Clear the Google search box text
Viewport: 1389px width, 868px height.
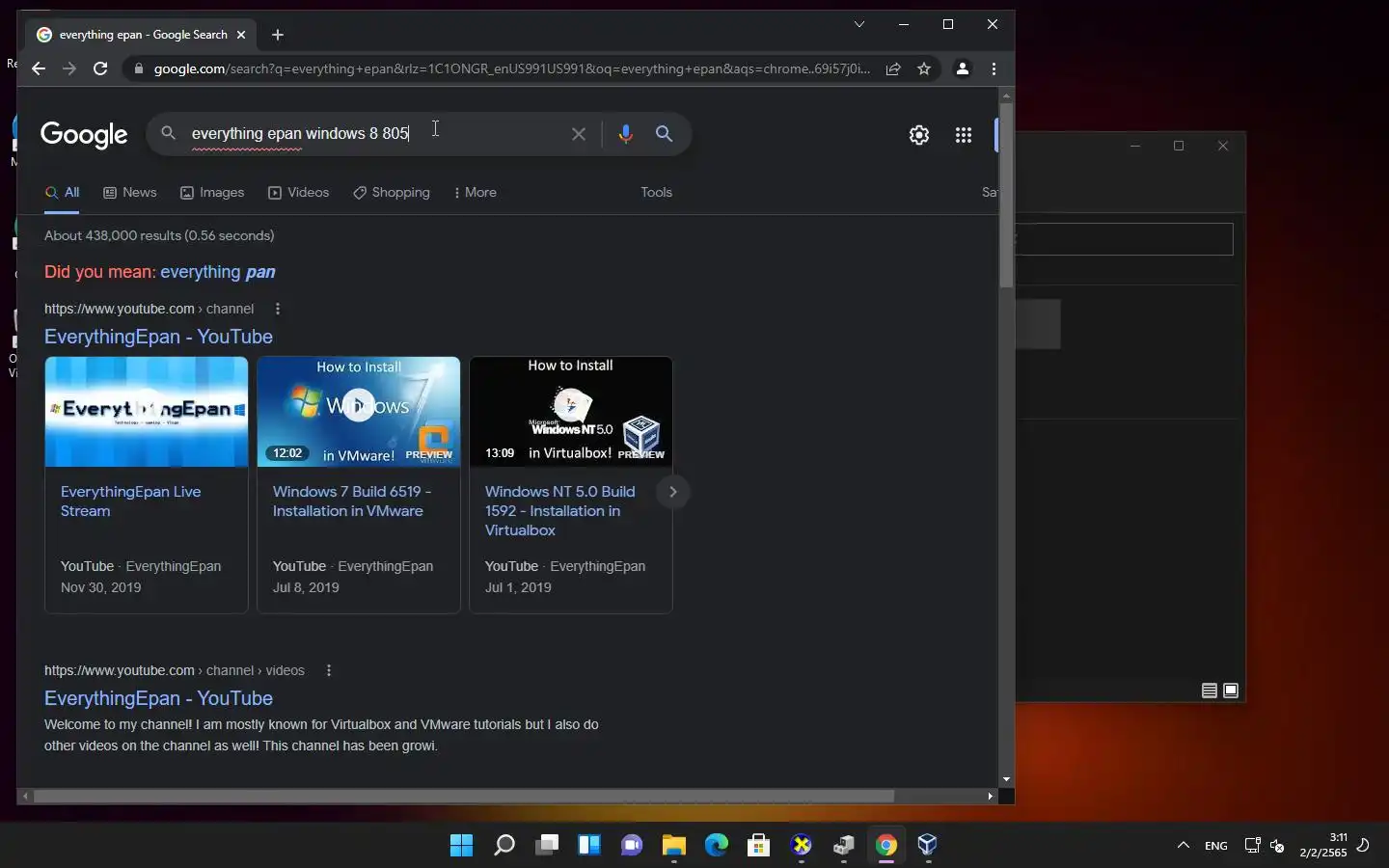pos(579,134)
